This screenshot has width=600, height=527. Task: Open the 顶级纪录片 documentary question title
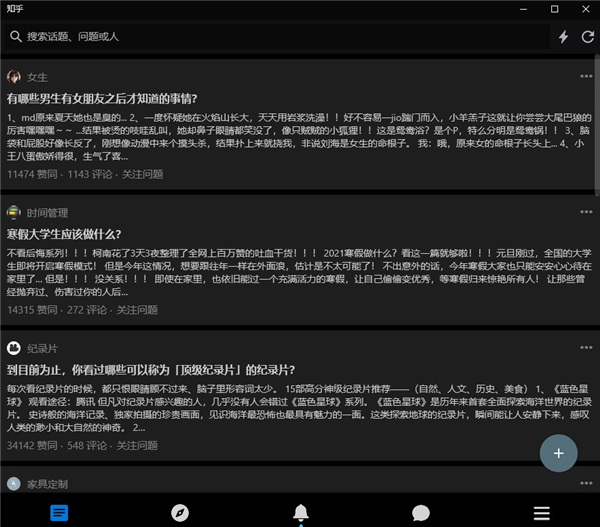tap(151, 370)
